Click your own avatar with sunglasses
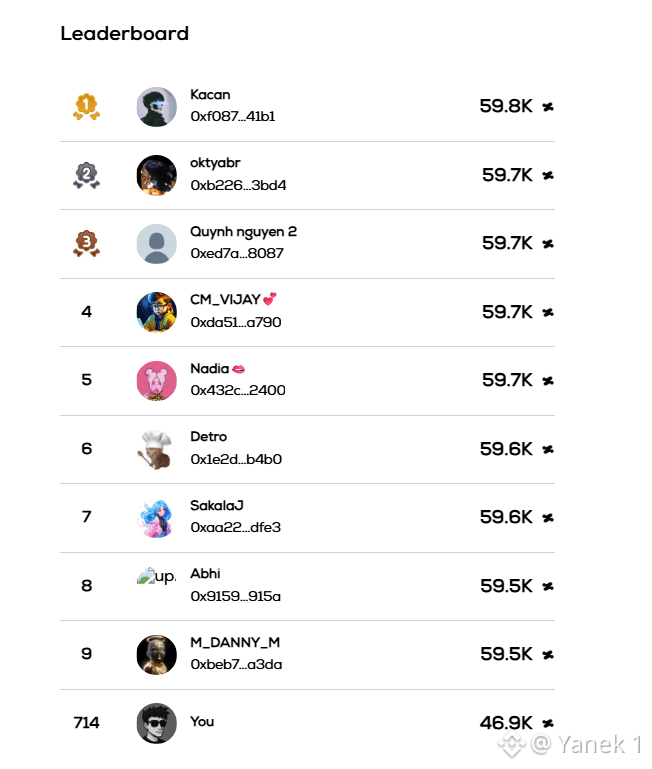652x769 pixels. (x=156, y=723)
